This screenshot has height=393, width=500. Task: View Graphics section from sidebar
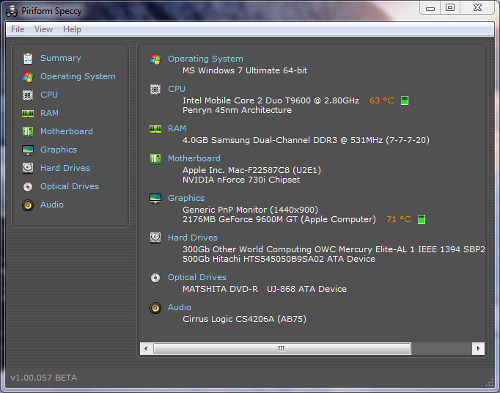pos(59,150)
